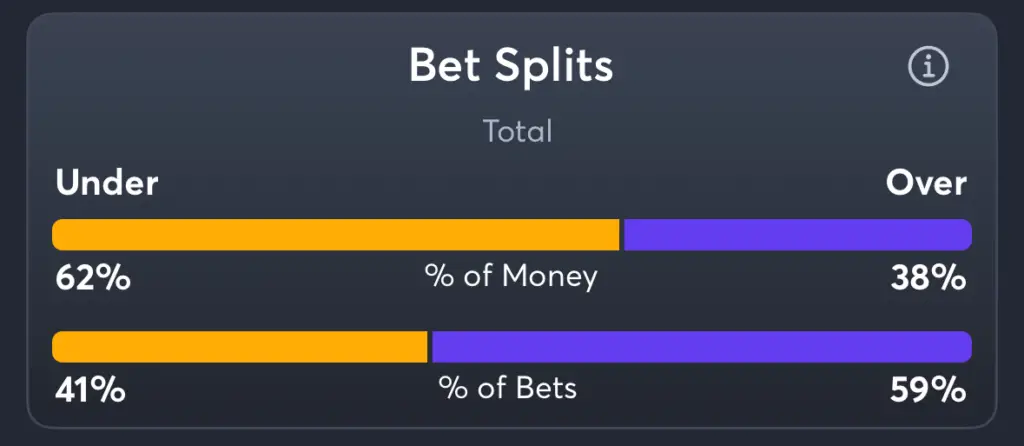This screenshot has width=1024, height=446.
Task: Open the info icon beside Bet Splits
Action: [x=928, y=66]
